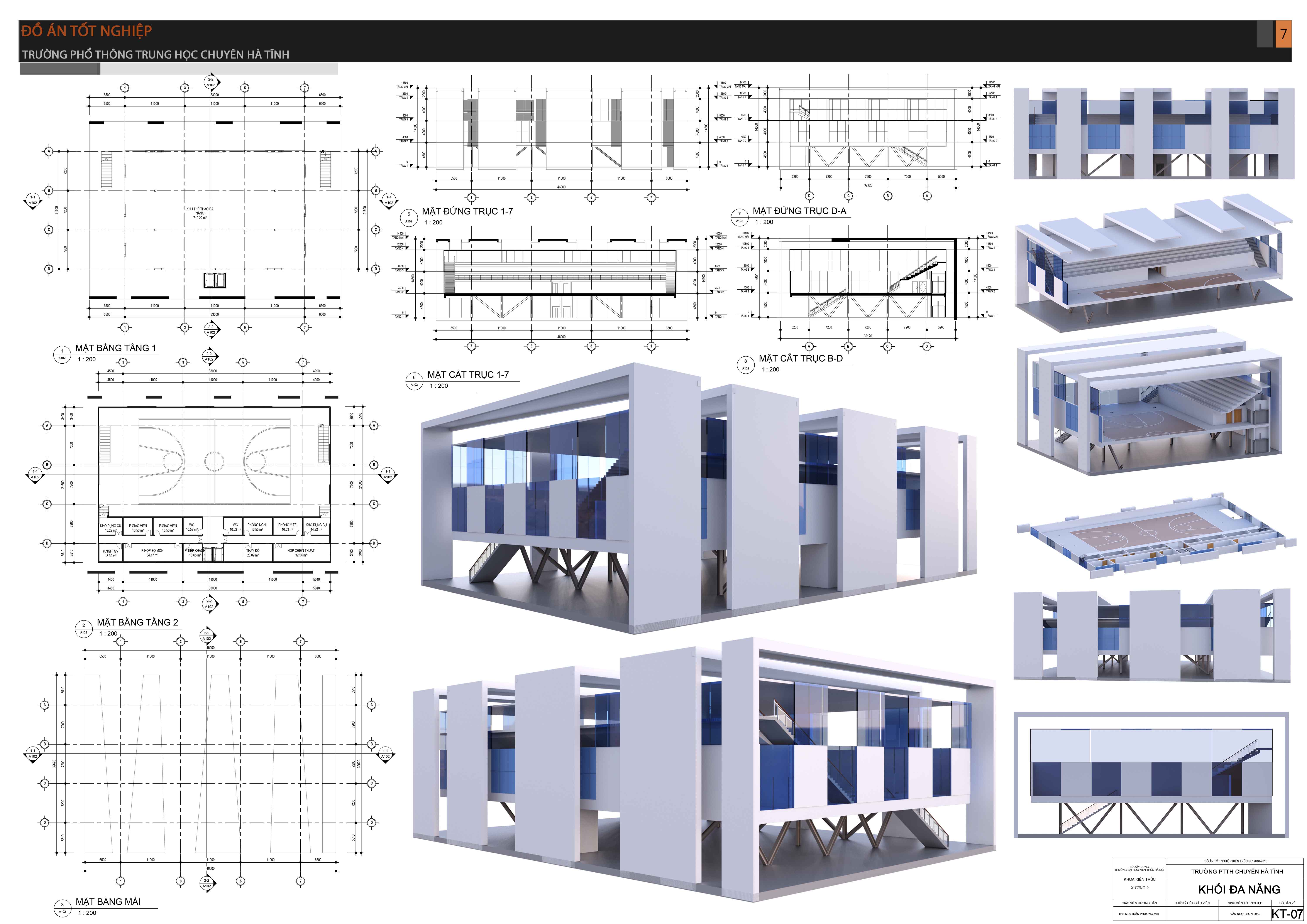Viewport: 1307px width, 924px height.
Task: Click 'ĐỒ ÁN TỐT NGHIỆP KIẾN TRÚC SƯ 2010-2015' line
Action: coord(1235,862)
